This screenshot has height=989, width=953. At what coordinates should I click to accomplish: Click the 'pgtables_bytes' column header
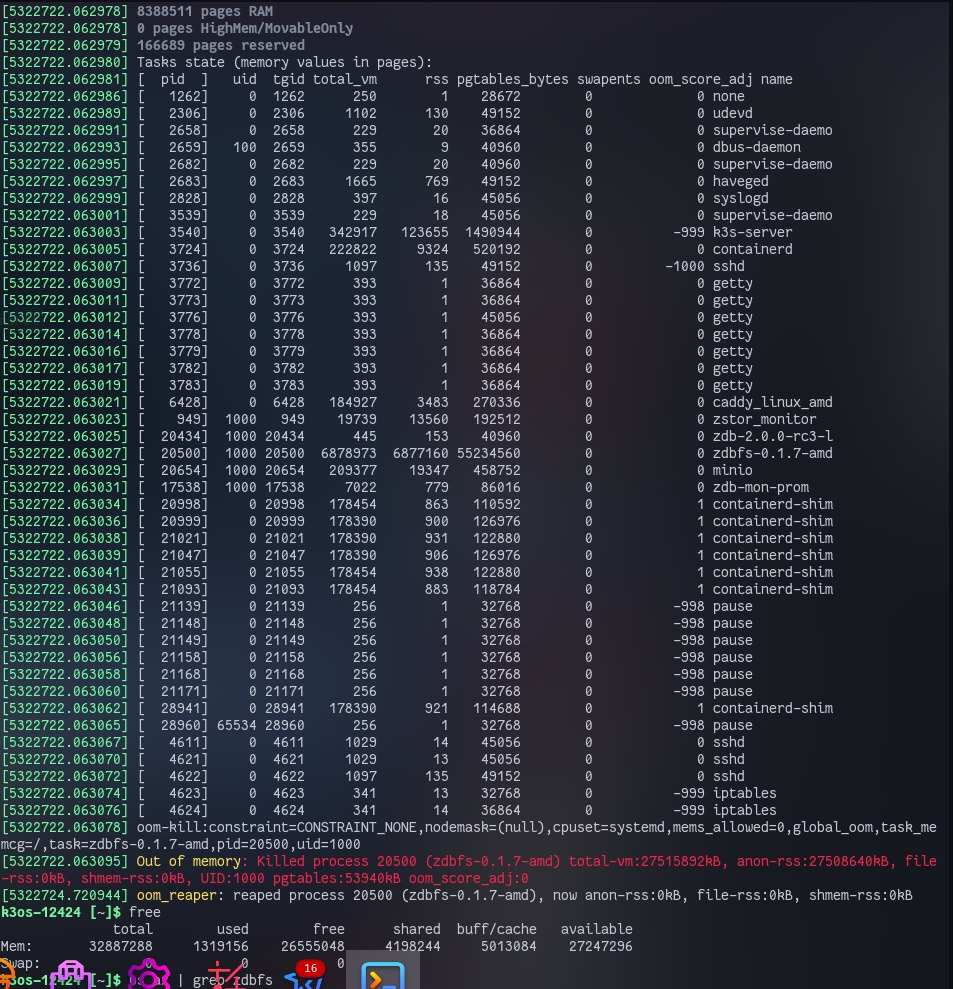(x=512, y=79)
